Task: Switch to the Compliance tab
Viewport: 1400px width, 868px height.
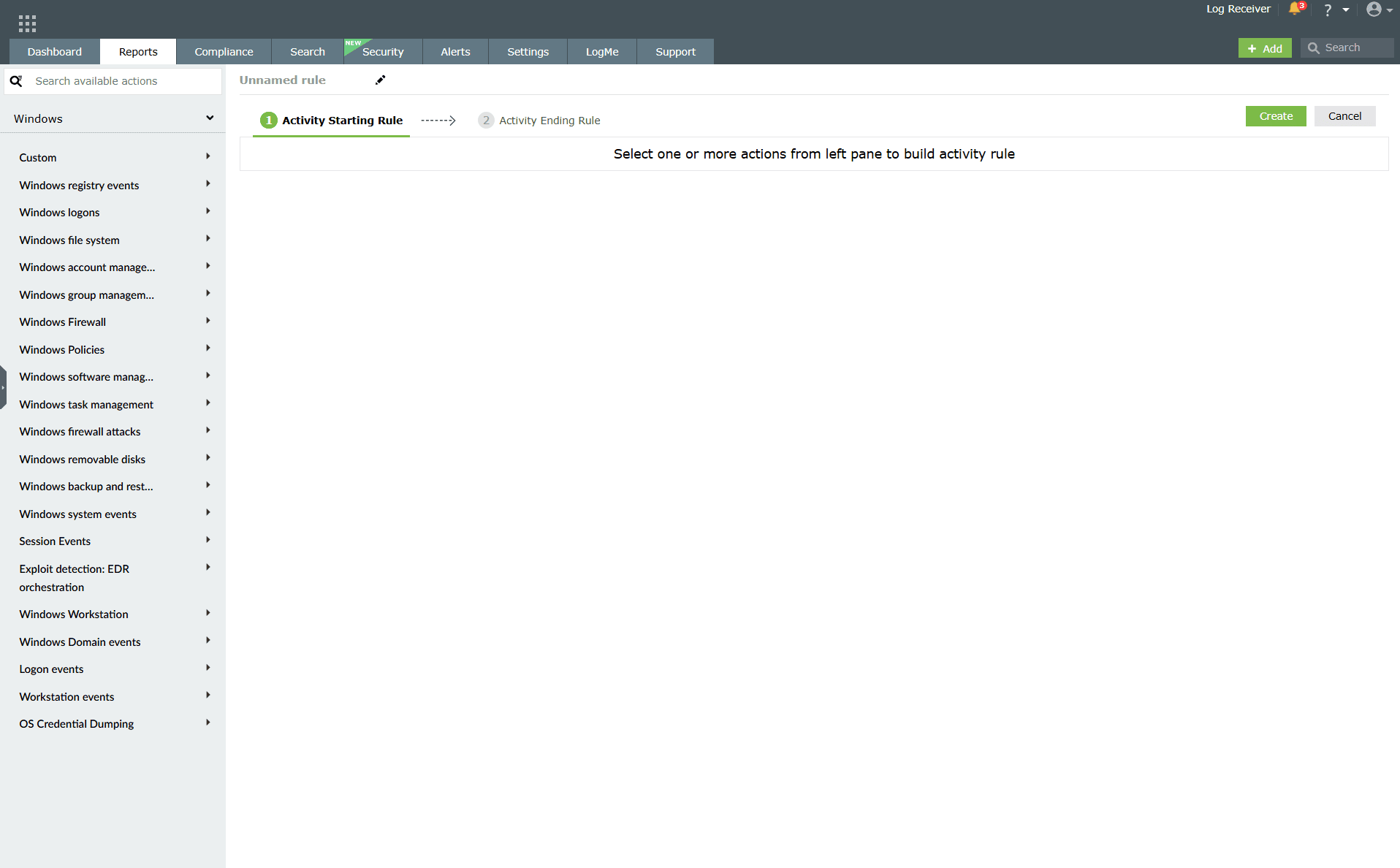Action: (x=223, y=51)
